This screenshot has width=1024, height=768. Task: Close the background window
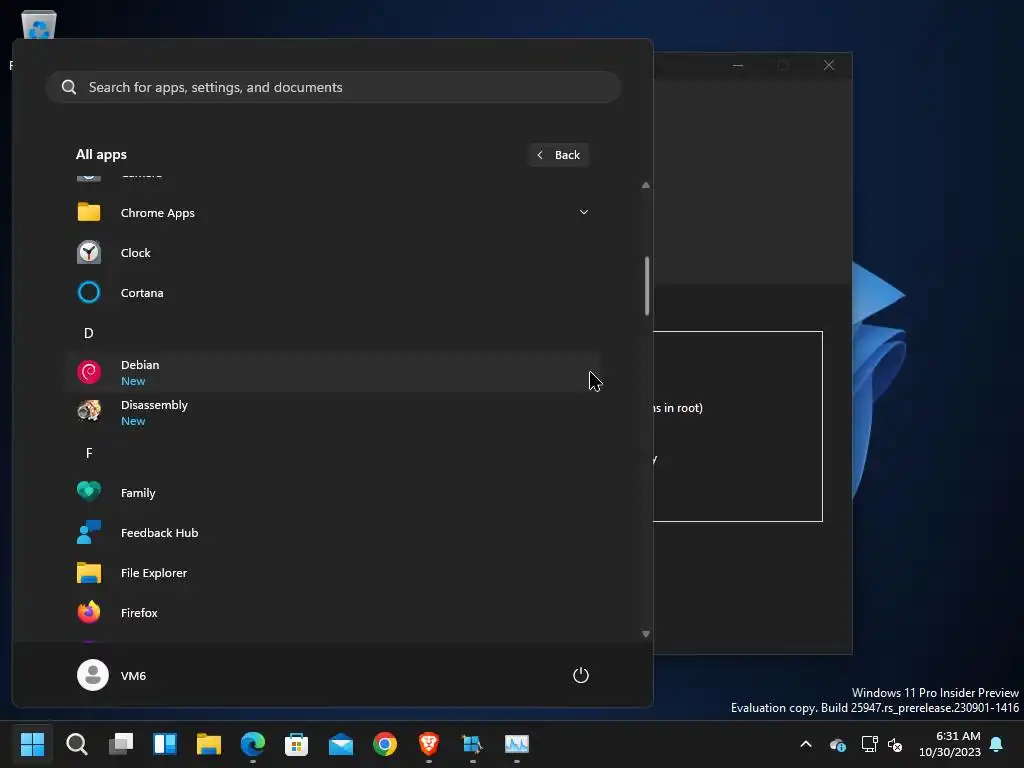click(829, 65)
